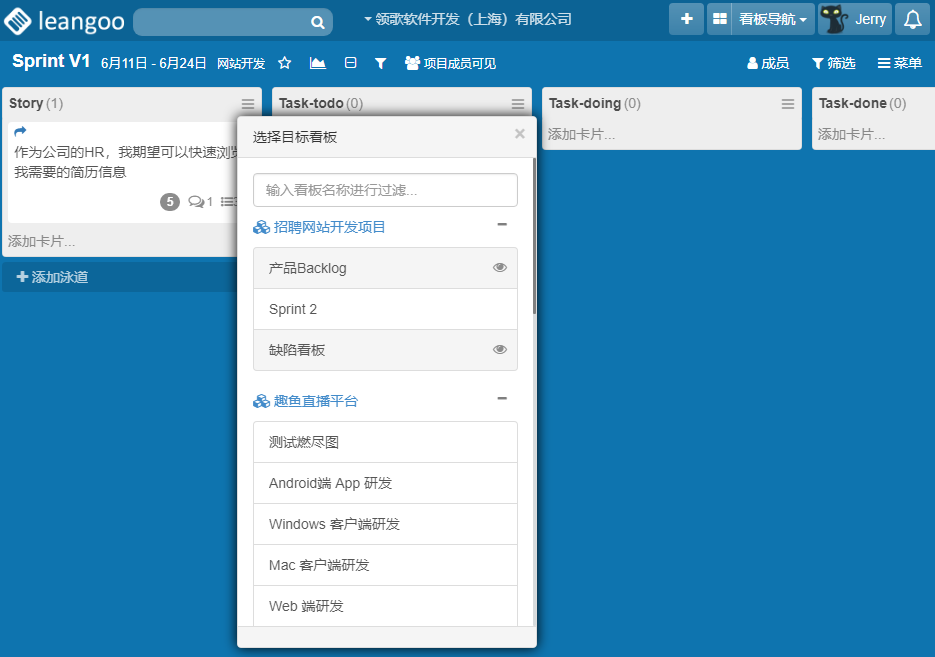Toggle the eye icon on 缺陷看板
Screen dimensions: 935x657
point(500,350)
